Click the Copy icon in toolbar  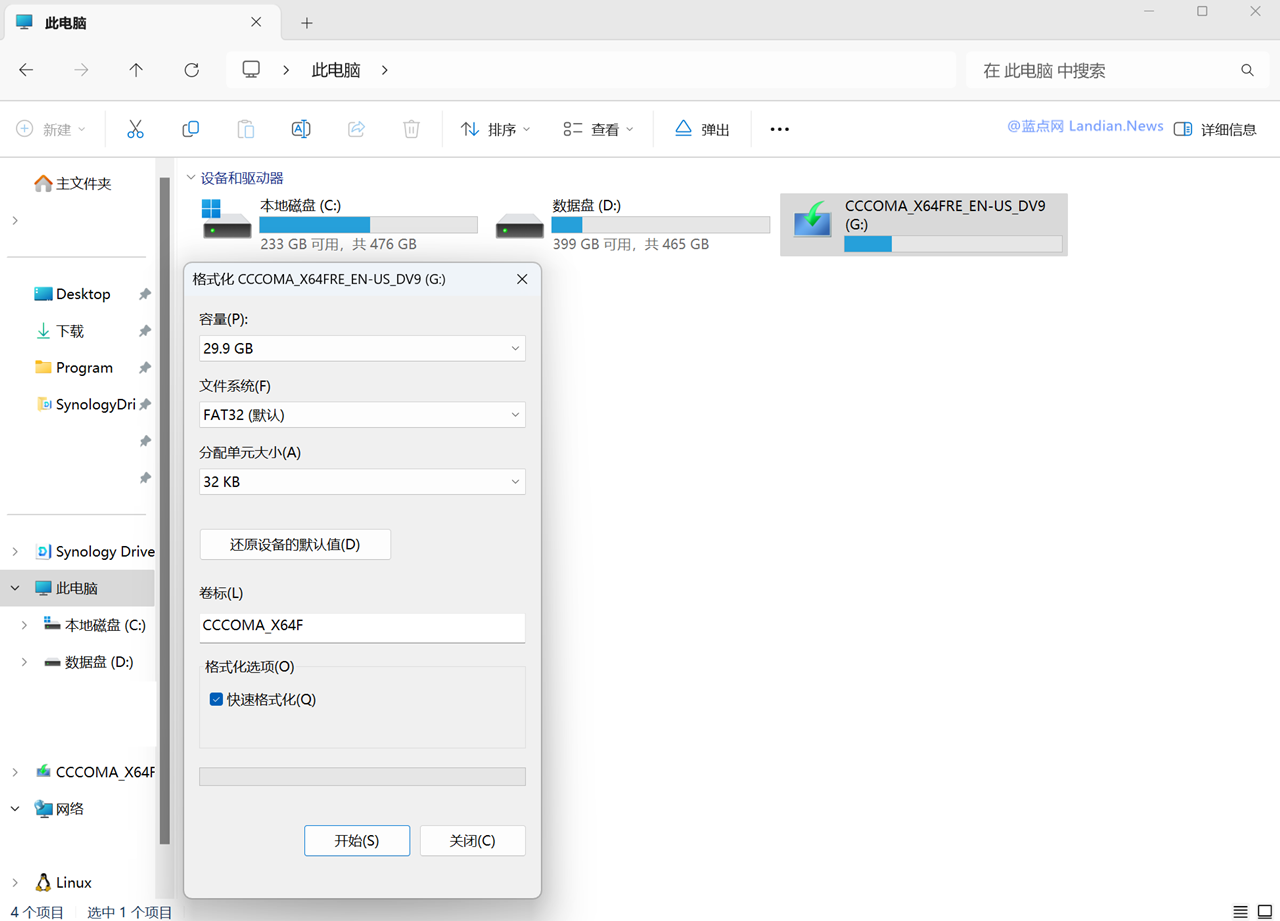tap(190, 129)
